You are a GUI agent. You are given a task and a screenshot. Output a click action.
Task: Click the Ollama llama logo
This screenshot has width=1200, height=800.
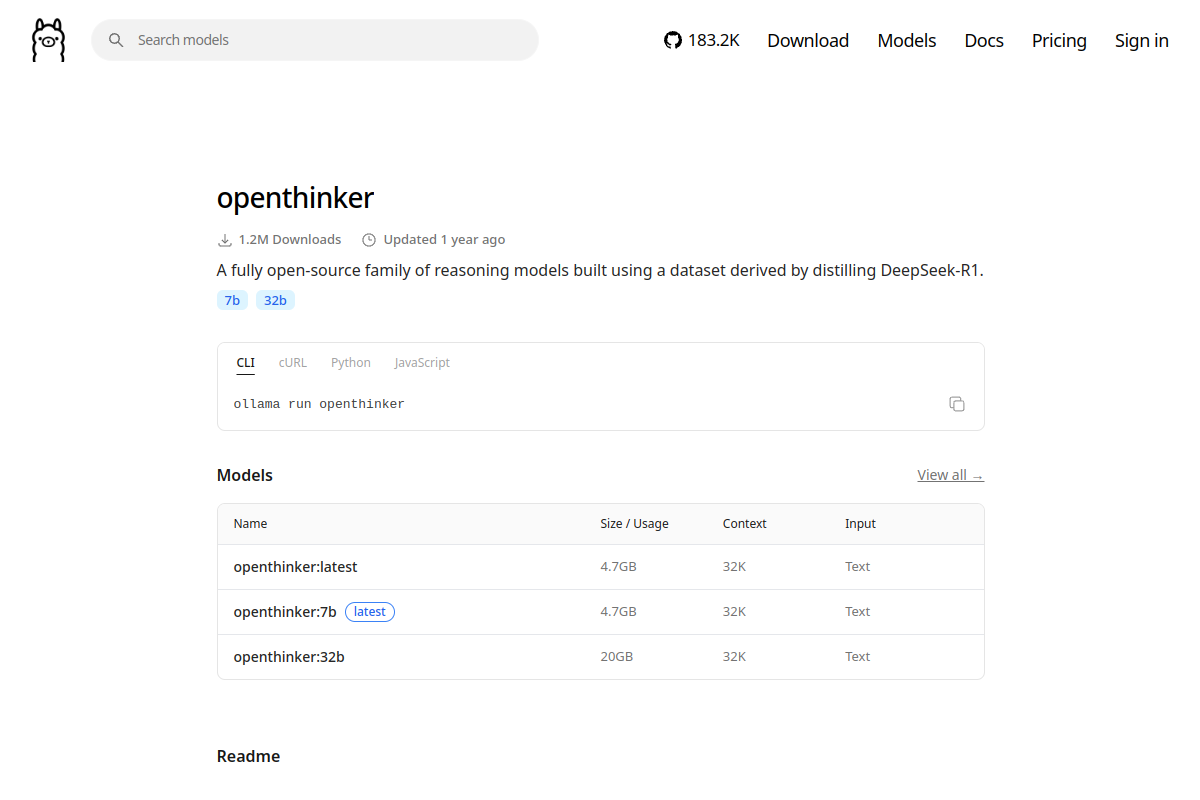tap(48, 40)
